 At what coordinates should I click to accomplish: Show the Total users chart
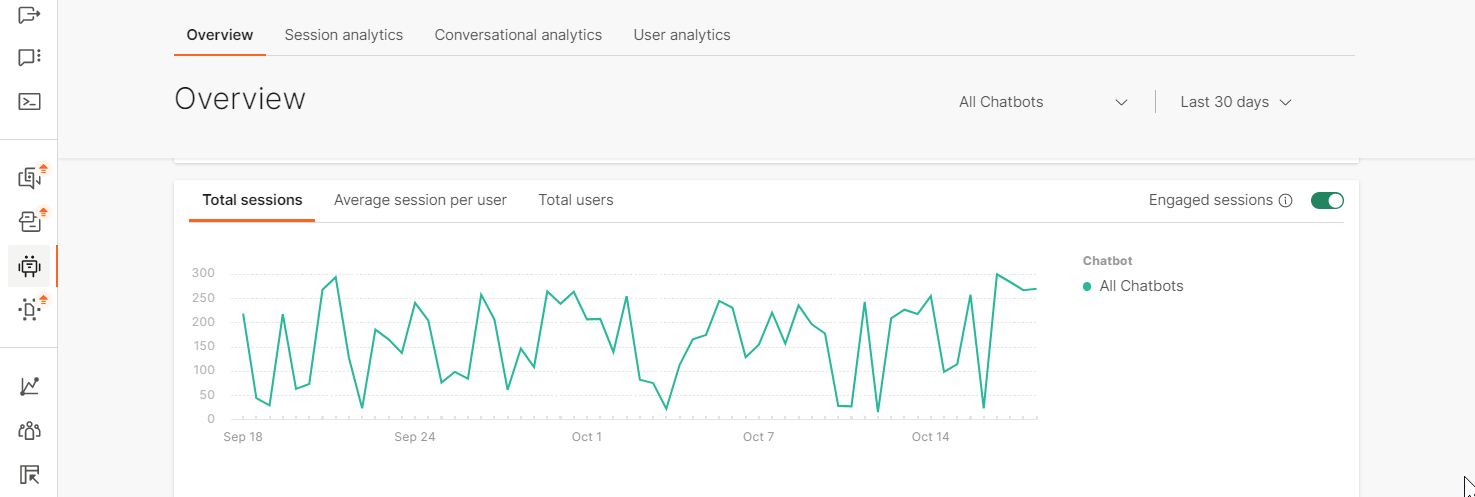(576, 200)
